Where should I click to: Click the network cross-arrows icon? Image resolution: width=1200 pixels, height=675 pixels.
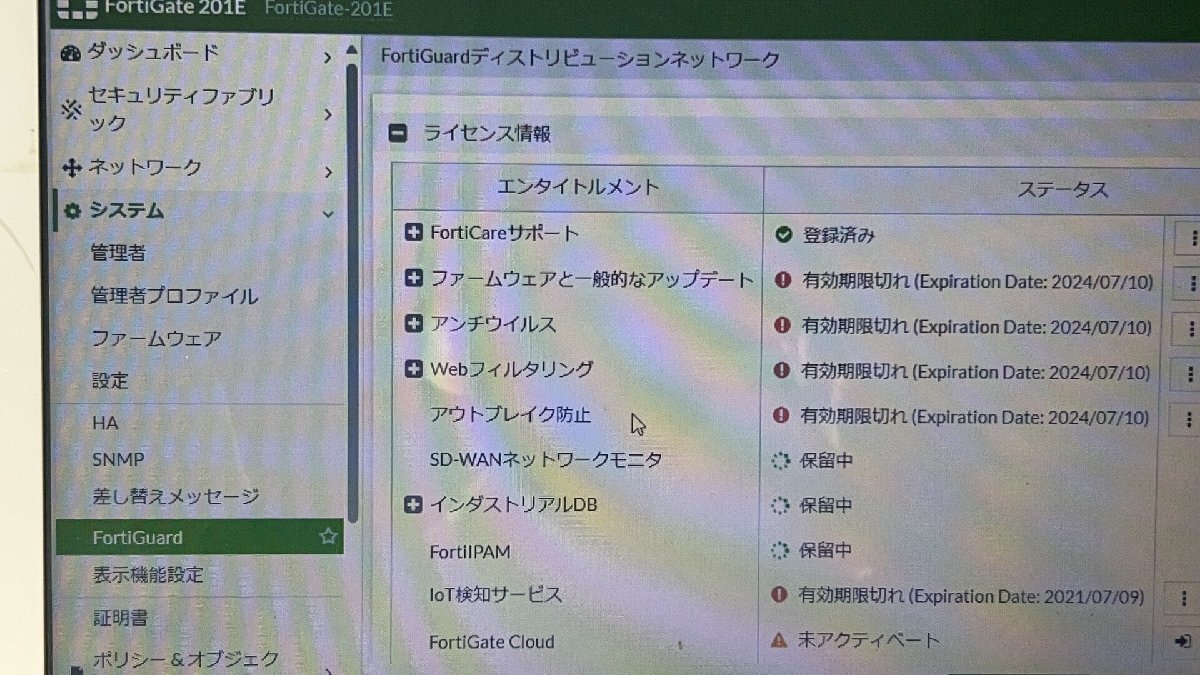pyautogui.click(x=71, y=168)
